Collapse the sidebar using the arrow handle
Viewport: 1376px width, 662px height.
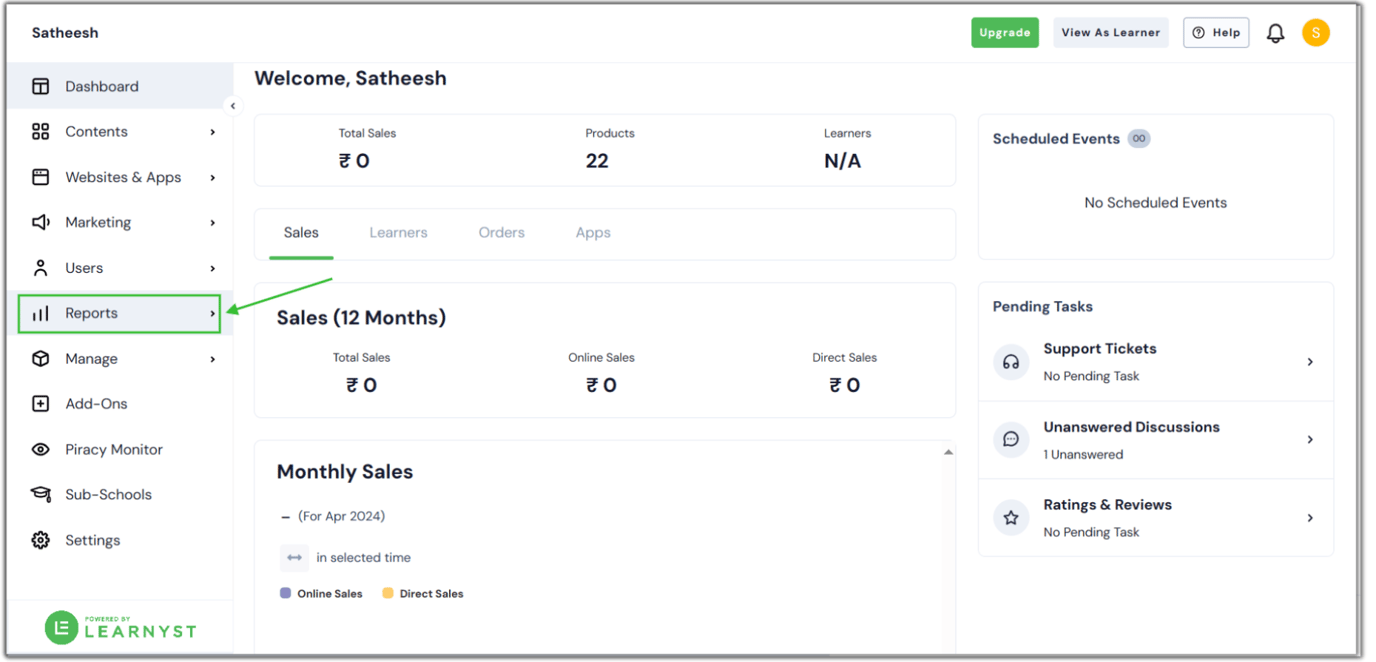click(232, 106)
